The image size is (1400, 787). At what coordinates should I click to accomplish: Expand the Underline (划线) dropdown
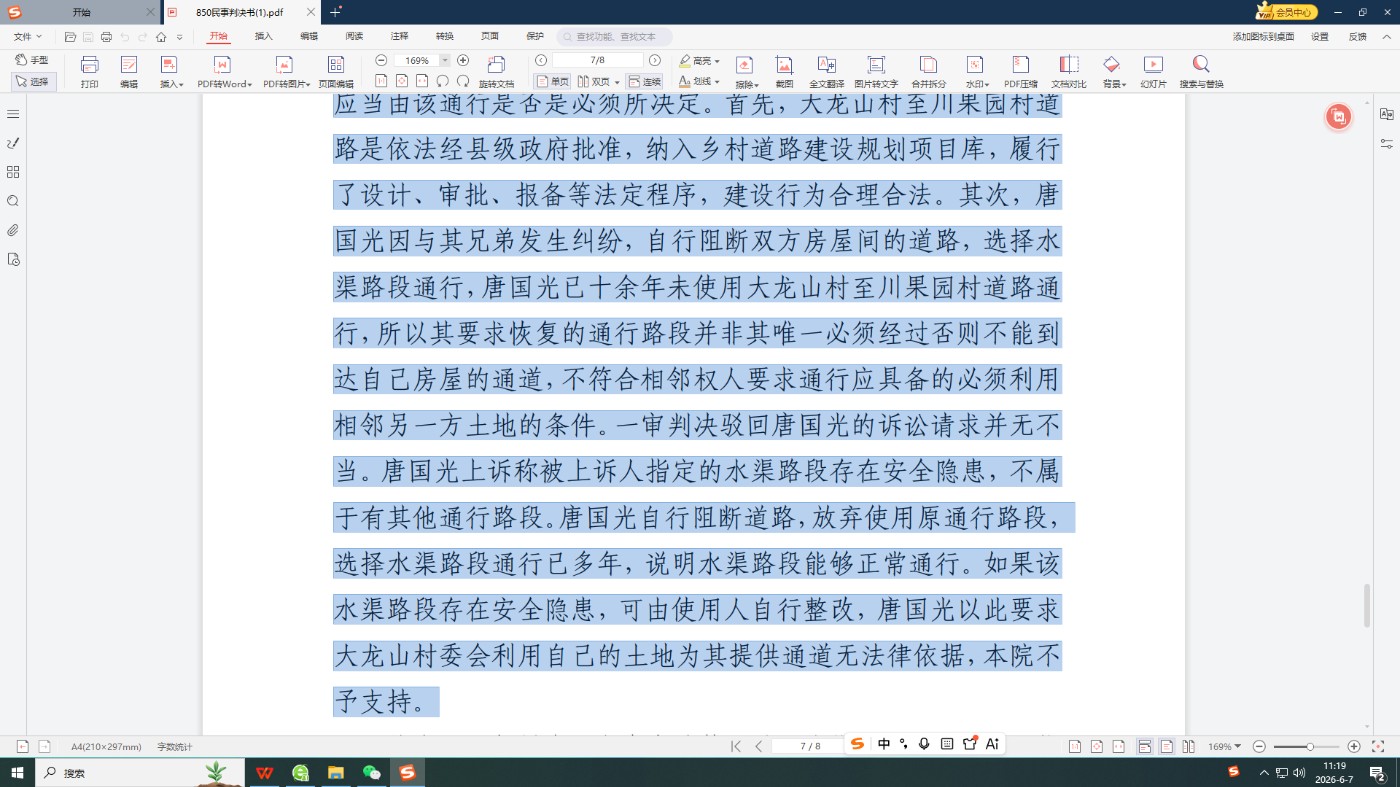pos(716,82)
